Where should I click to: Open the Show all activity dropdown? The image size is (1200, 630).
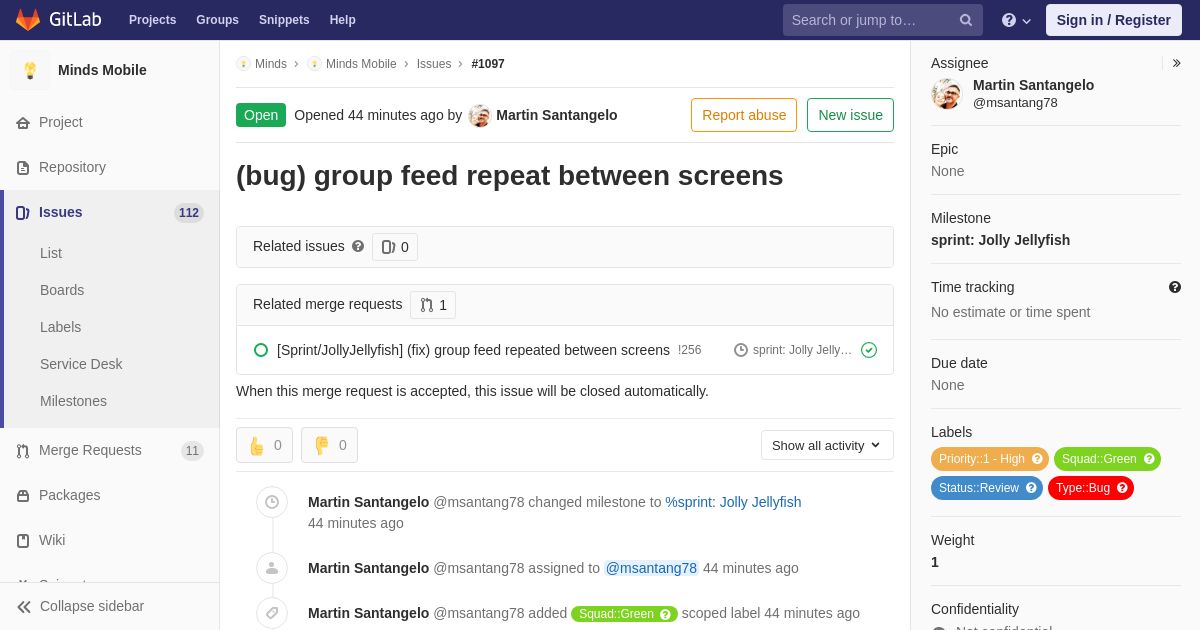[x=827, y=445]
